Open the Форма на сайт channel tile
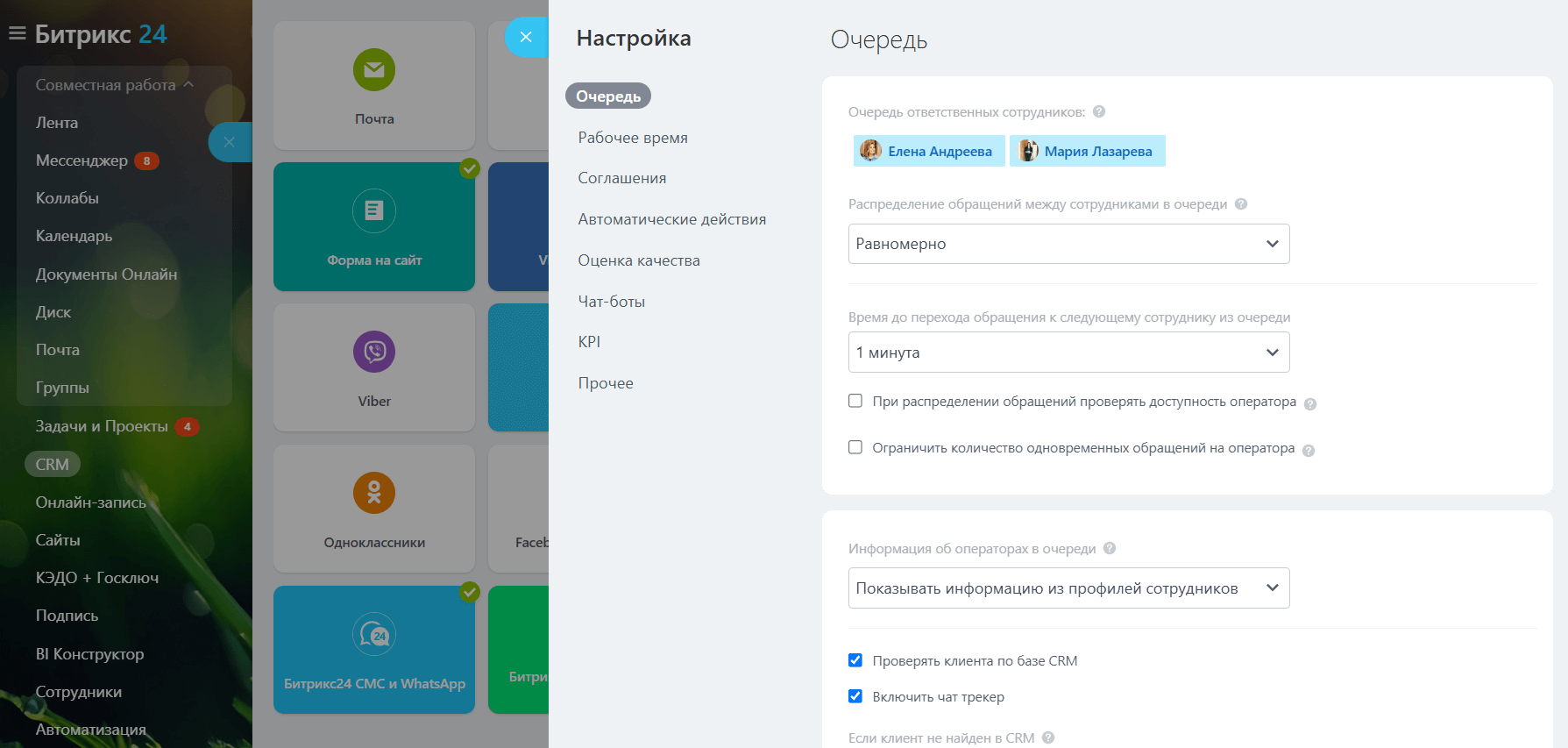1568x748 pixels. click(374, 226)
